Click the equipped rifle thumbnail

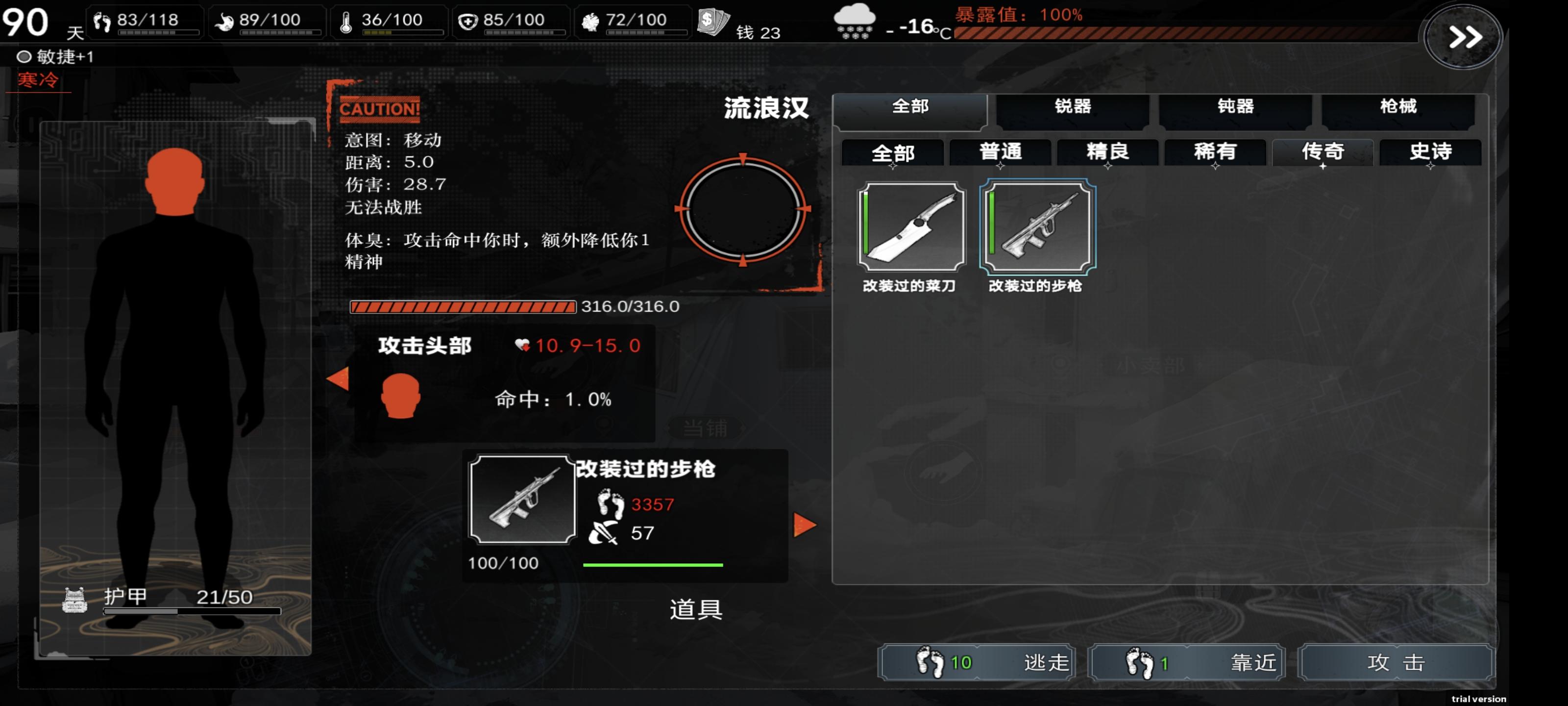[522, 499]
